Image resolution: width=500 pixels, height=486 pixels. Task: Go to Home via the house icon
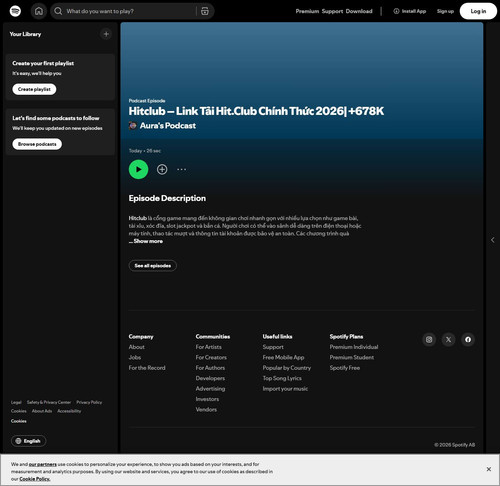[39, 11]
